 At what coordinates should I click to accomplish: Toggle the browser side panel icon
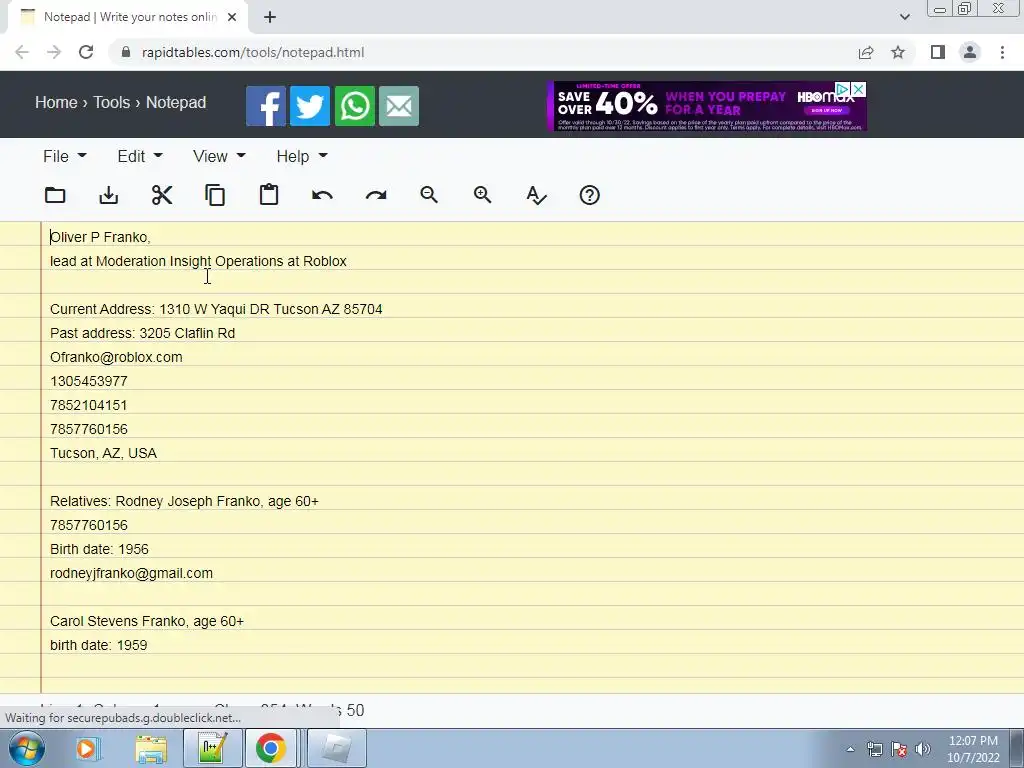coord(938,52)
